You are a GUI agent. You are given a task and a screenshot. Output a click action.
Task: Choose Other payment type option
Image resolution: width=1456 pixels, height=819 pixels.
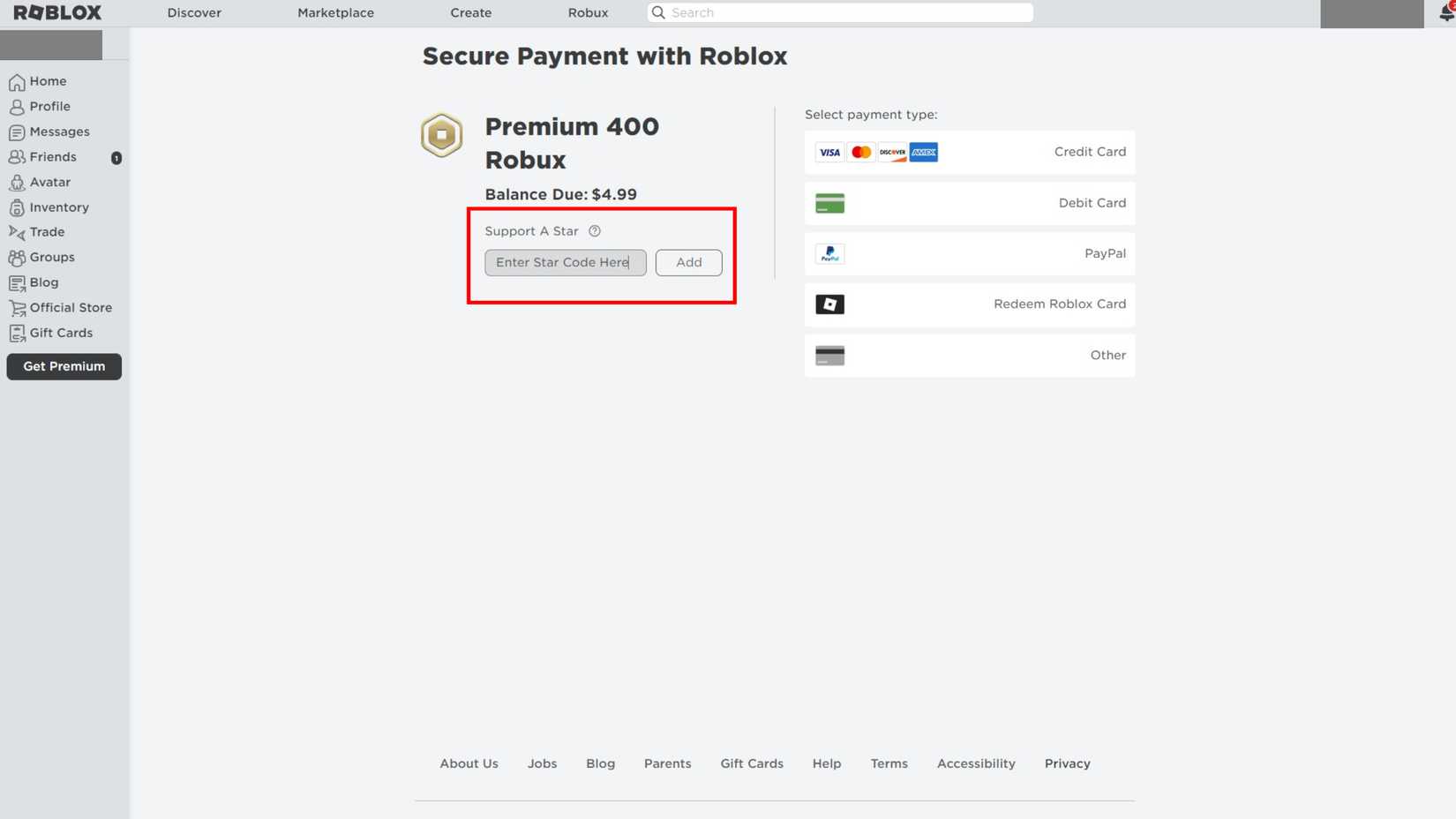click(x=969, y=356)
